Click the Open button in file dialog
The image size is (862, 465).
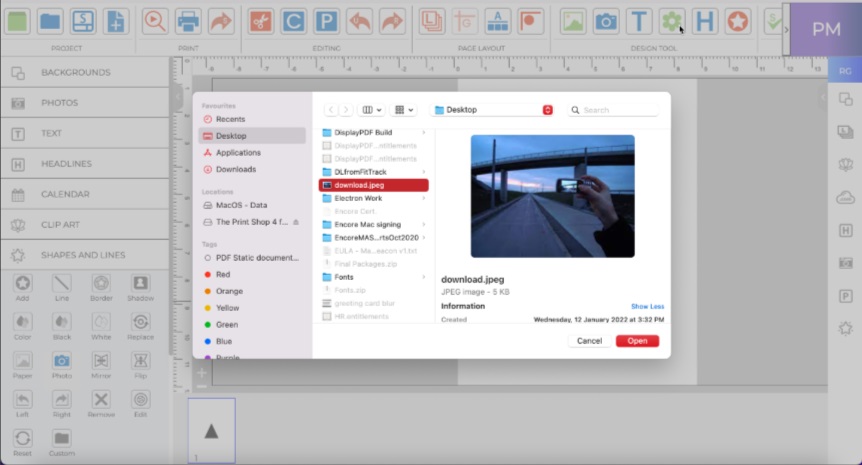(637, 341)
